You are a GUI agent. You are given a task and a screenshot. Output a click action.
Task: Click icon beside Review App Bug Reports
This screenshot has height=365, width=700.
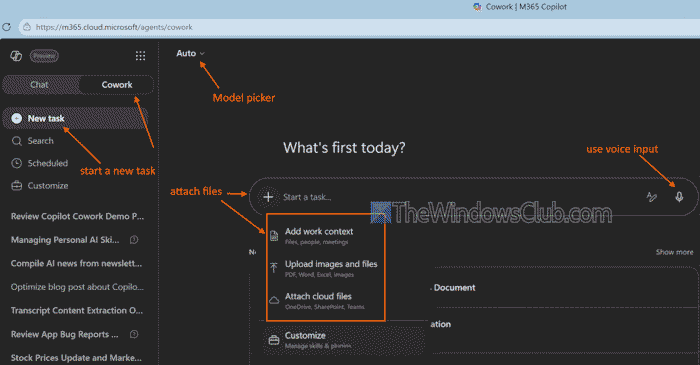[x=134, y=334]
